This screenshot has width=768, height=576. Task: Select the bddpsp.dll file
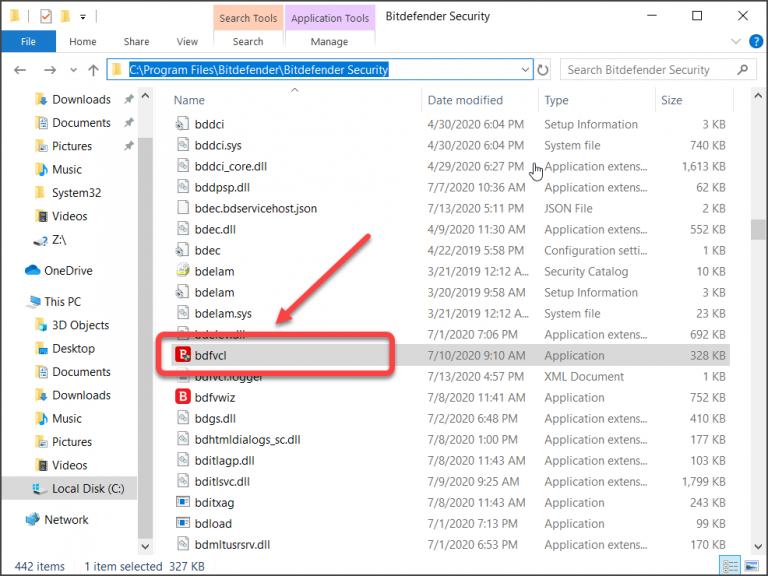click(x=222, y=187)
